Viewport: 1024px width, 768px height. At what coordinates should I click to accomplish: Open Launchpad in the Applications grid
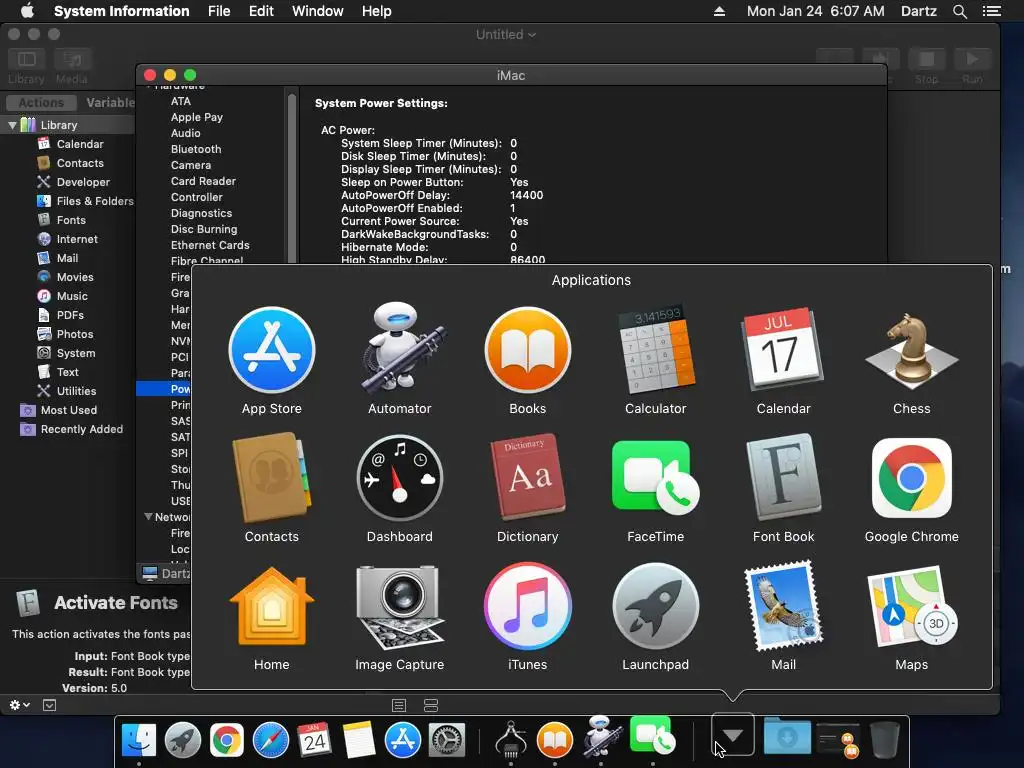pos(656,606)
